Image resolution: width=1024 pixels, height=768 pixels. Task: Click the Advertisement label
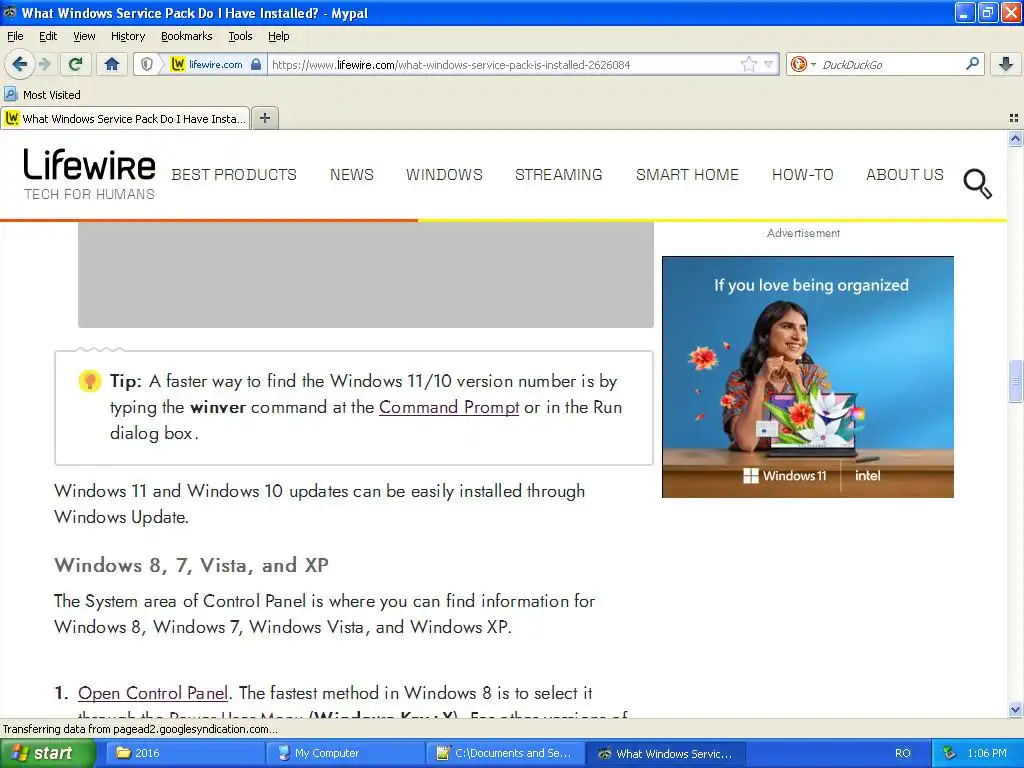pos(803,233)
